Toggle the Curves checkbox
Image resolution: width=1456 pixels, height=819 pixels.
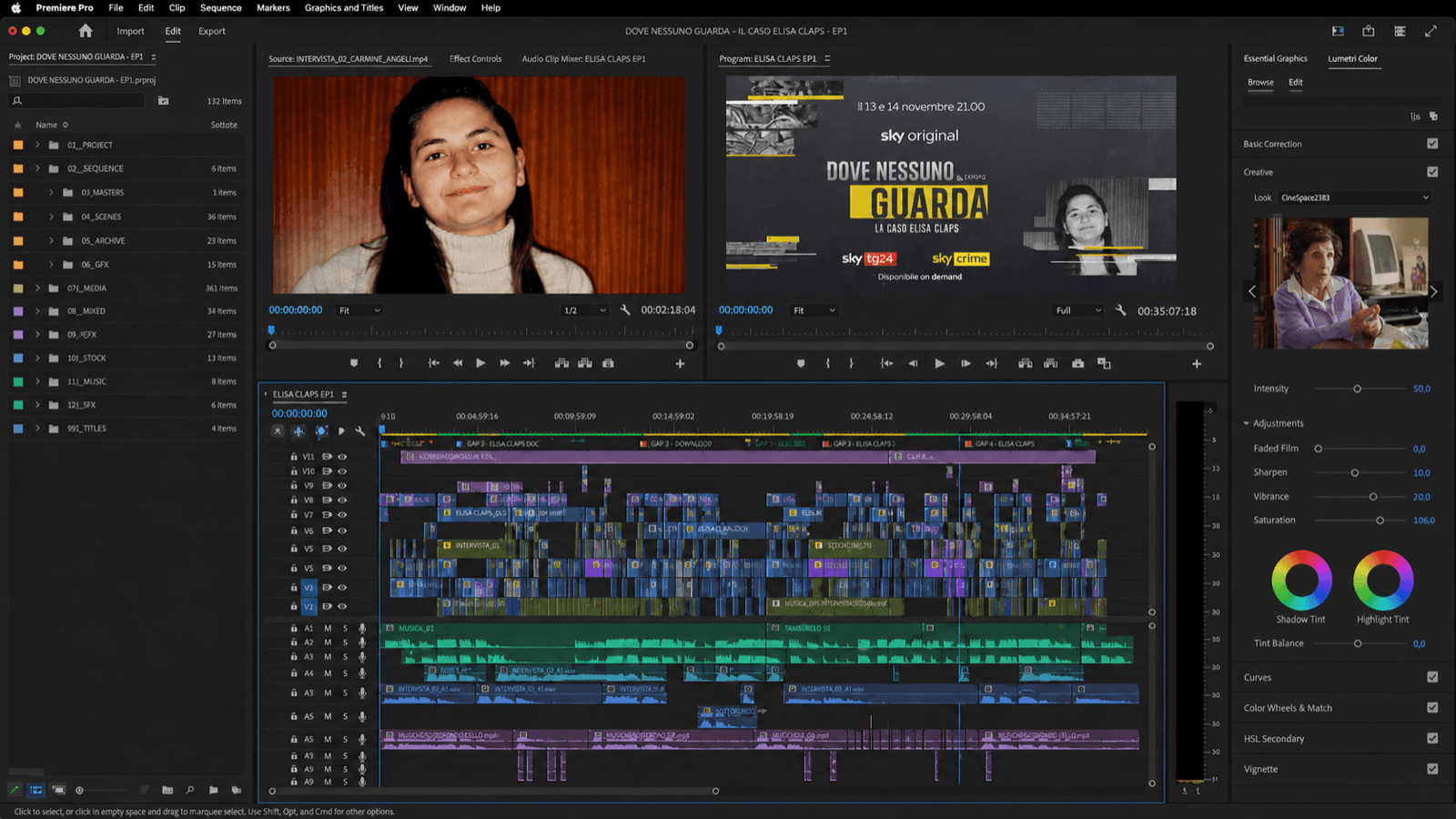pyautogui.click(x=1432, y=677)
